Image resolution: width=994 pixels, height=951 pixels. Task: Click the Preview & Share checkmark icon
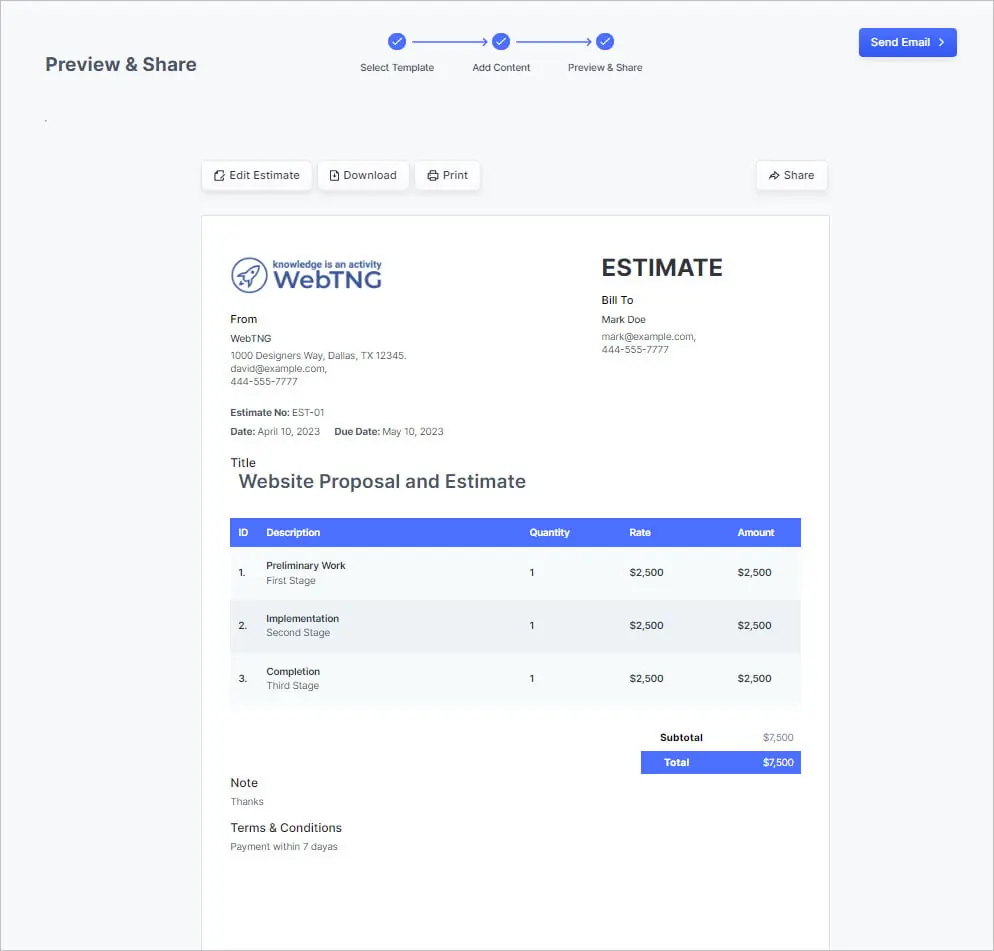click(x=604, y=41)
